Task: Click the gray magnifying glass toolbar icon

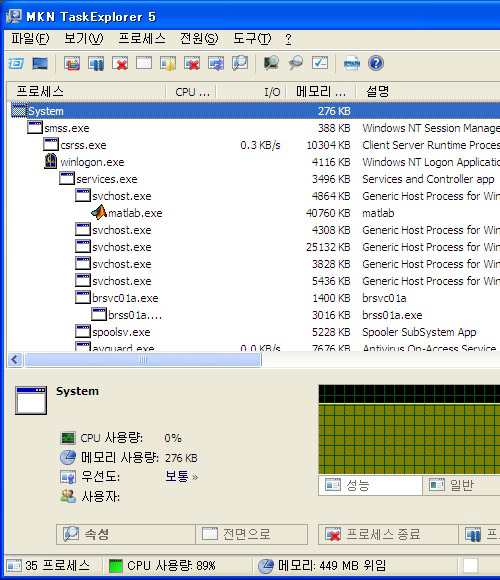Action: [296, 63]
